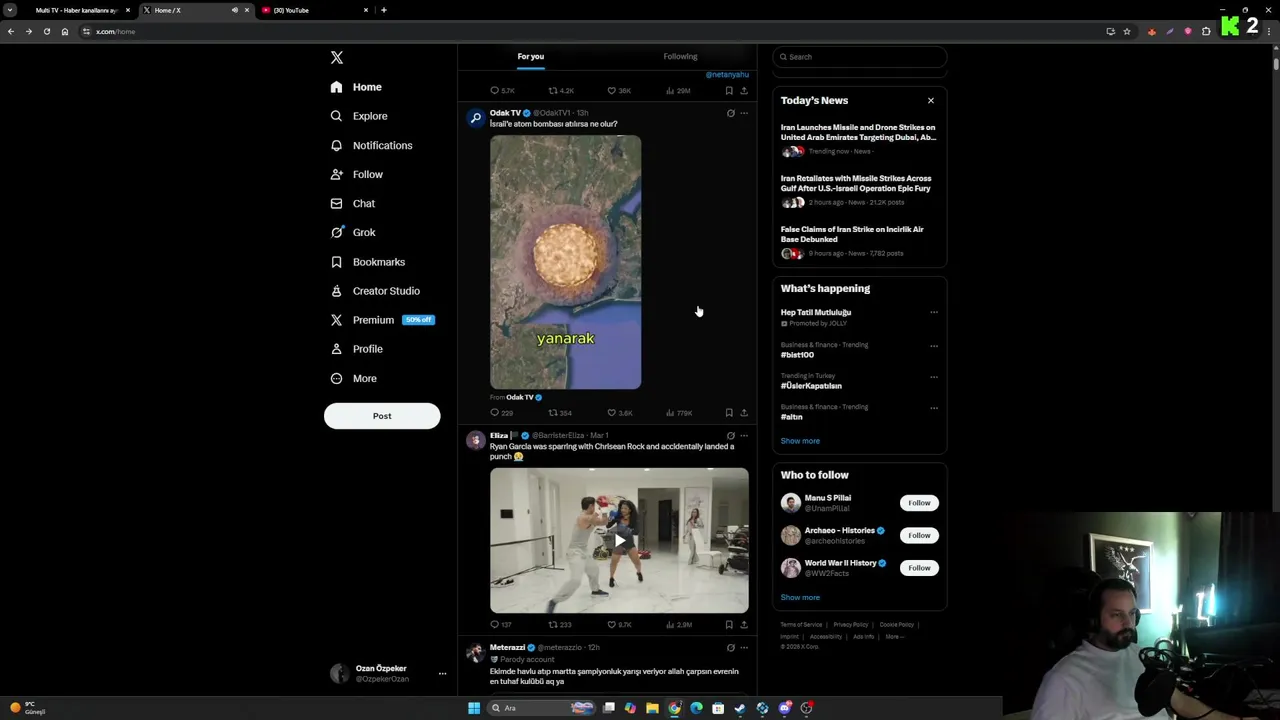Click Grok explain icon on Meterazzi post
1280x720 pixels.
(x=730, y=648)
